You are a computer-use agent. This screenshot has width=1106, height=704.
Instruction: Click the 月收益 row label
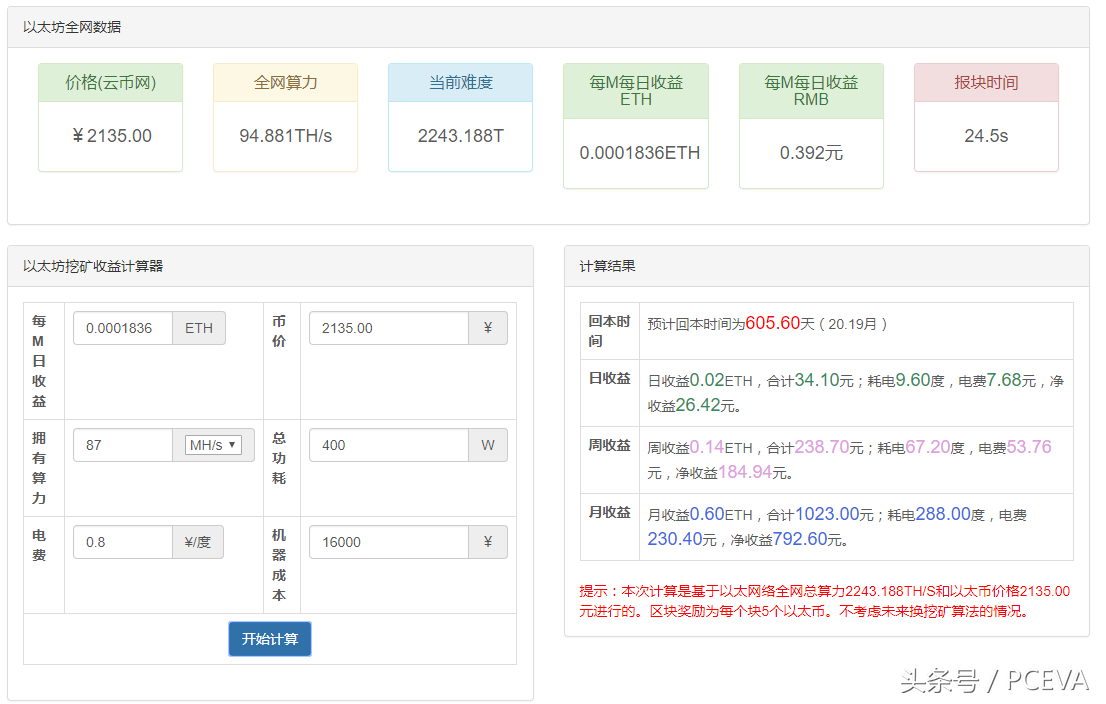[x=609, y=512]
